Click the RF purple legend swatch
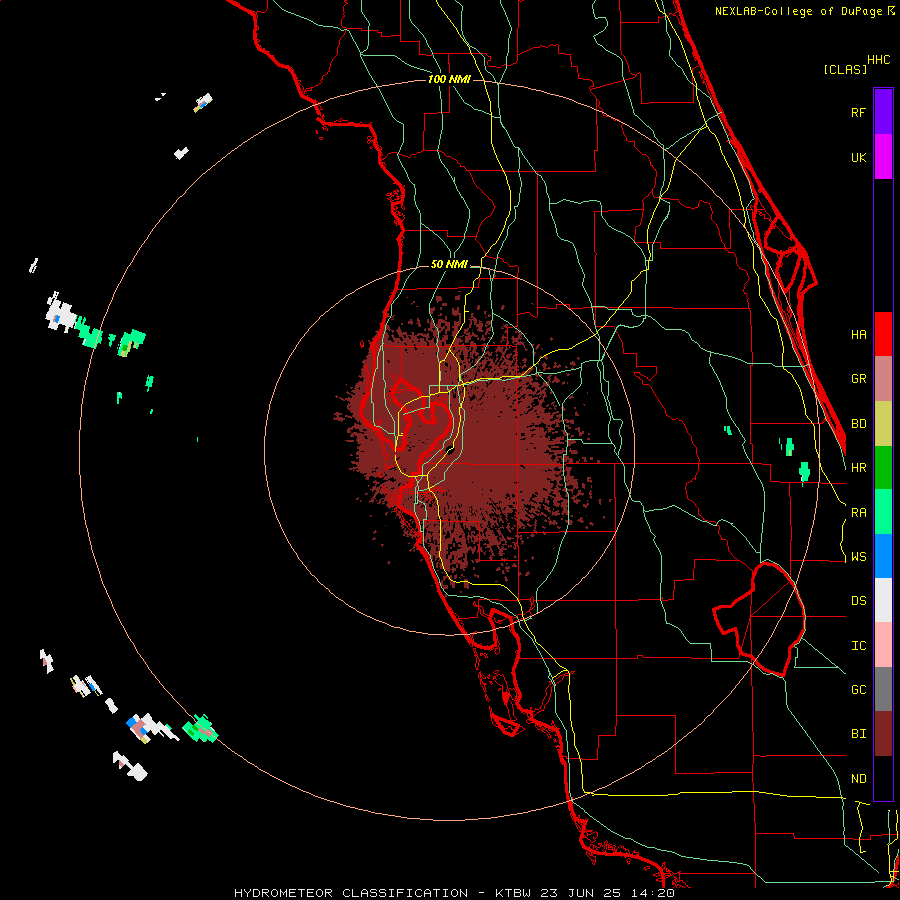Screen dimensions: 900x900 (883, 112)
